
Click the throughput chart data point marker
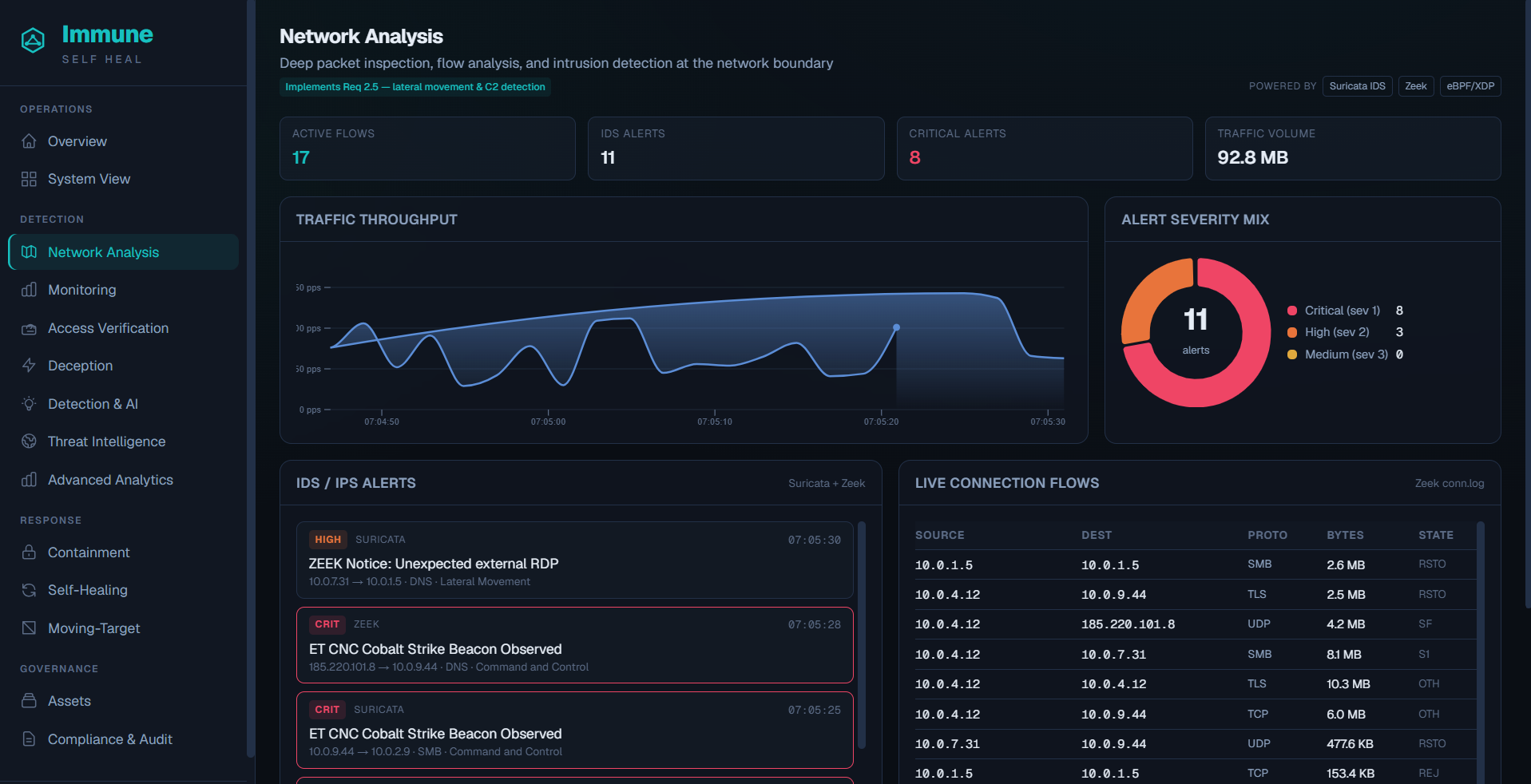pos(897,327)
